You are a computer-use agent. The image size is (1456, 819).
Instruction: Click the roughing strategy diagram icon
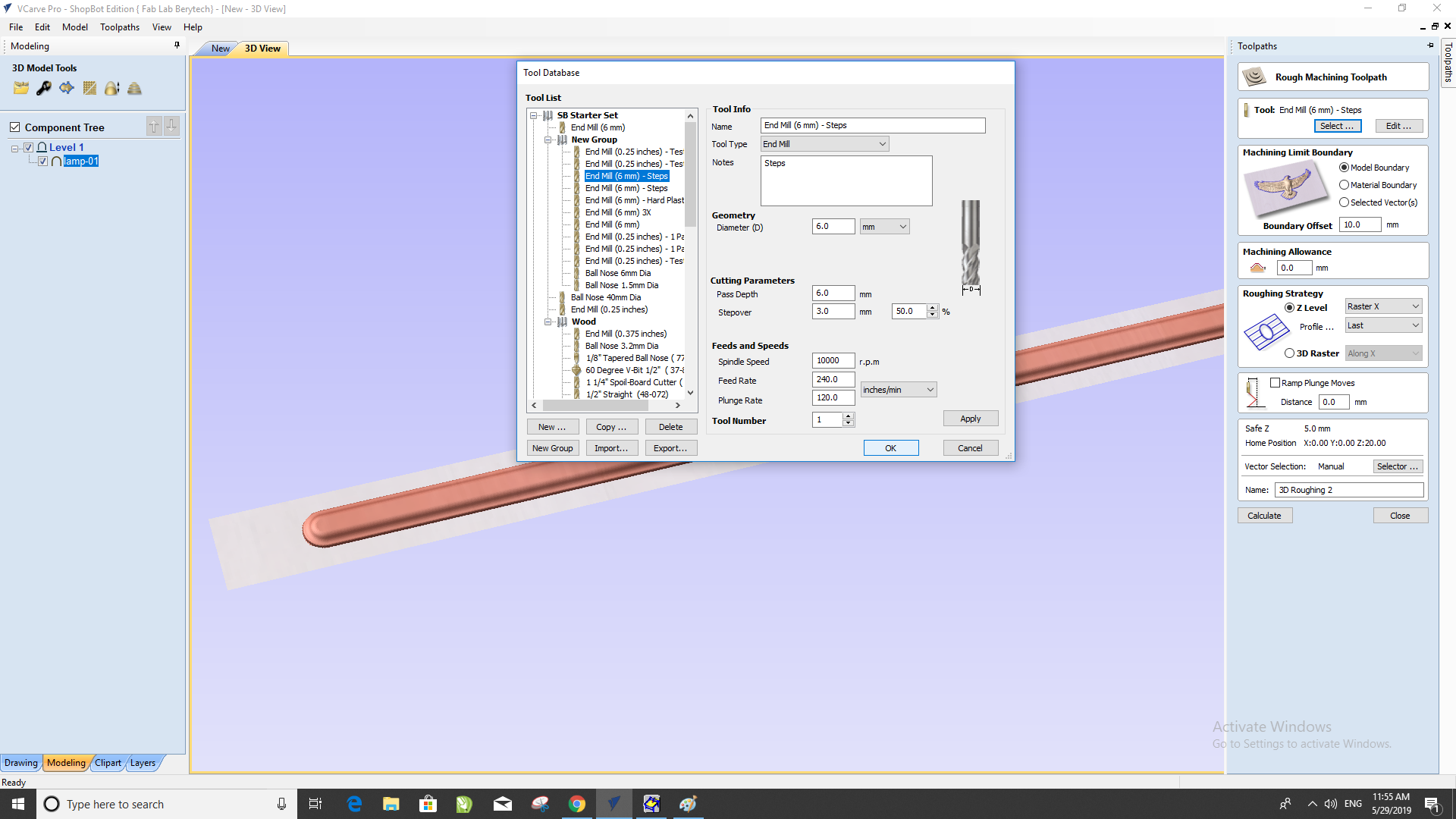(x=1266, y=332)
